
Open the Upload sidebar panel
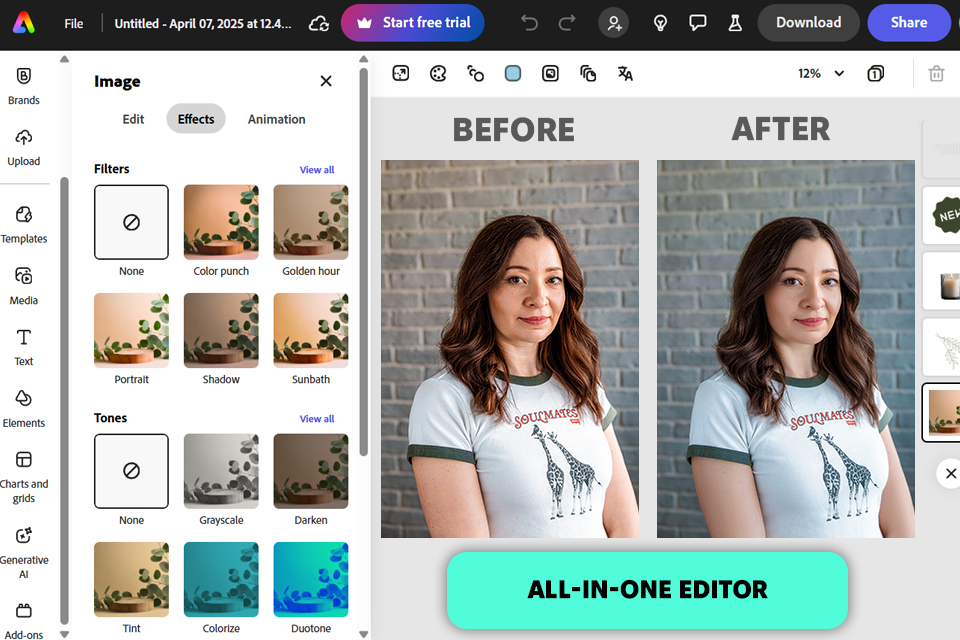(x=24, y=148)
